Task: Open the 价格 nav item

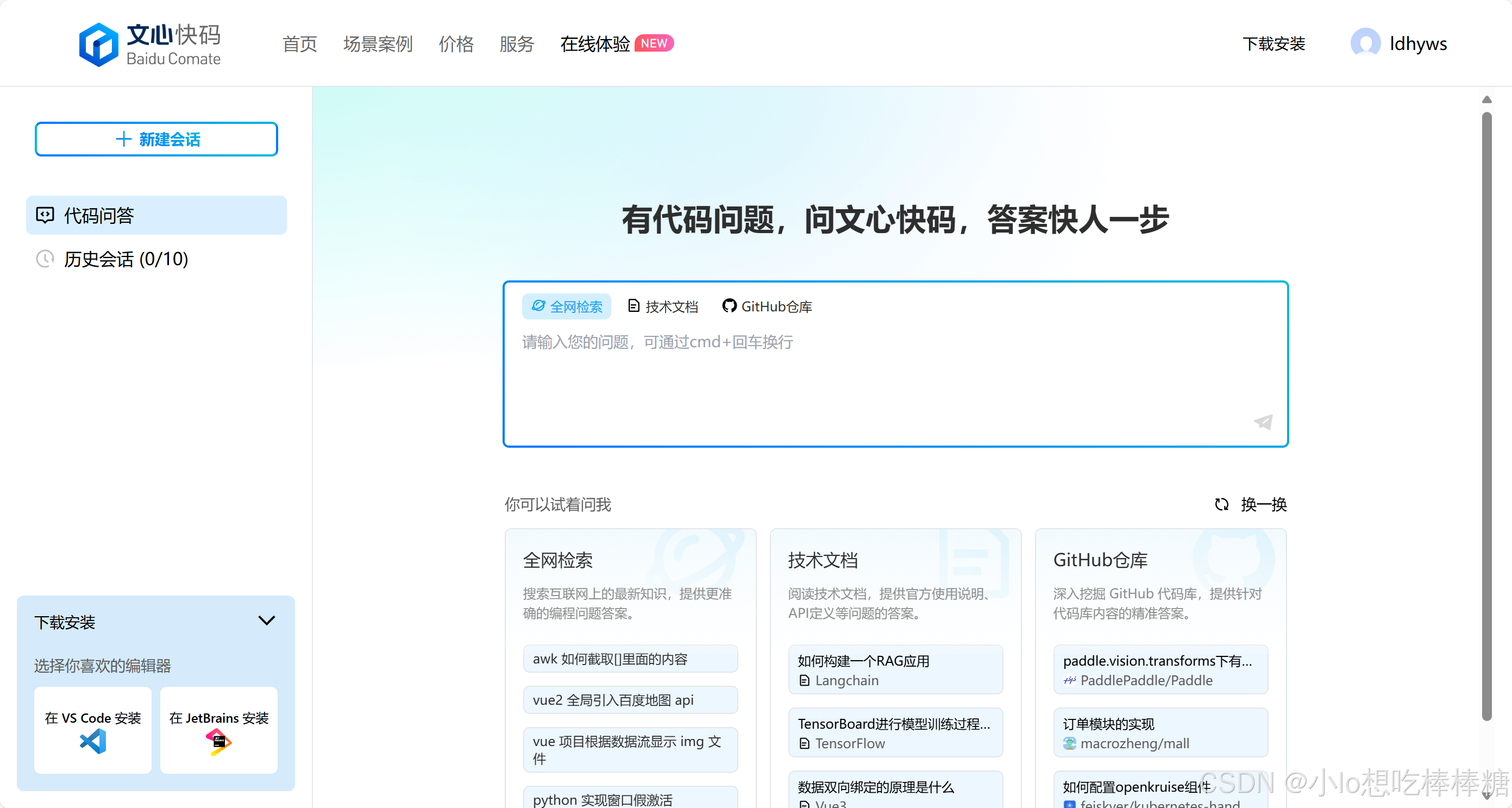Action: (456, 44)
